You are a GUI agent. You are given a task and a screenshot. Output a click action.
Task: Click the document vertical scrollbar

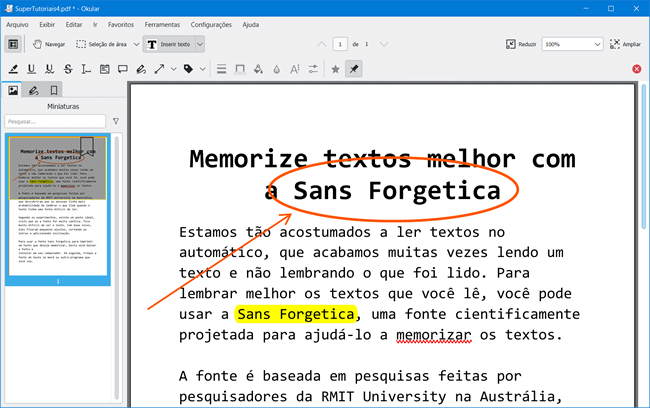point(643,156)
